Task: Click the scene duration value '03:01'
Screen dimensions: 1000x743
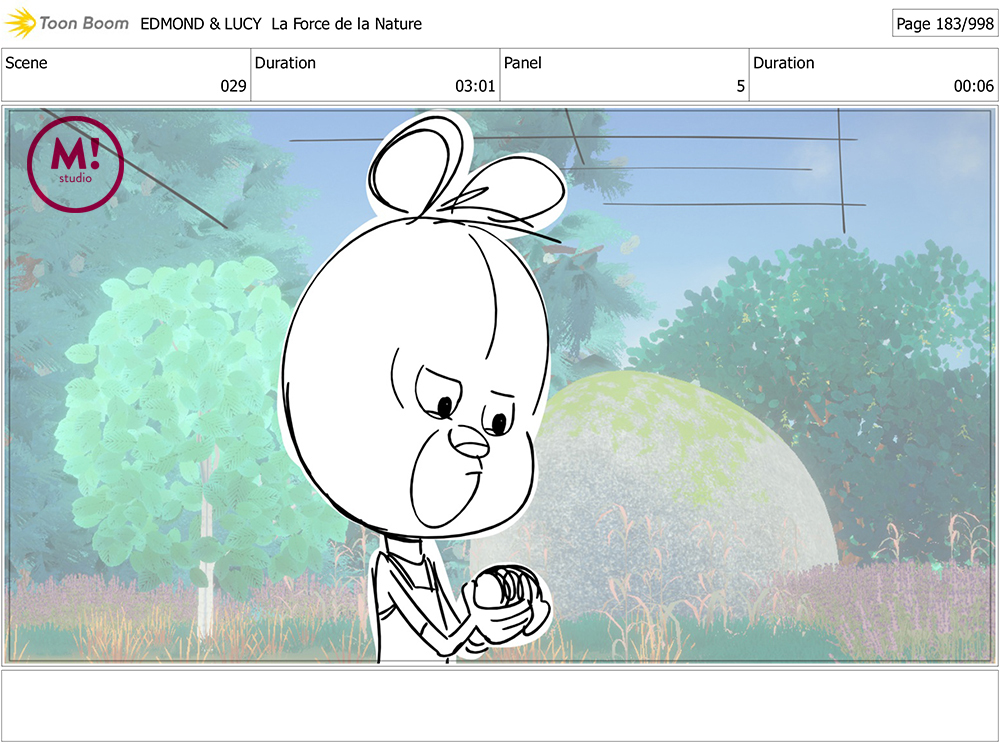Action: click(475, 86)
